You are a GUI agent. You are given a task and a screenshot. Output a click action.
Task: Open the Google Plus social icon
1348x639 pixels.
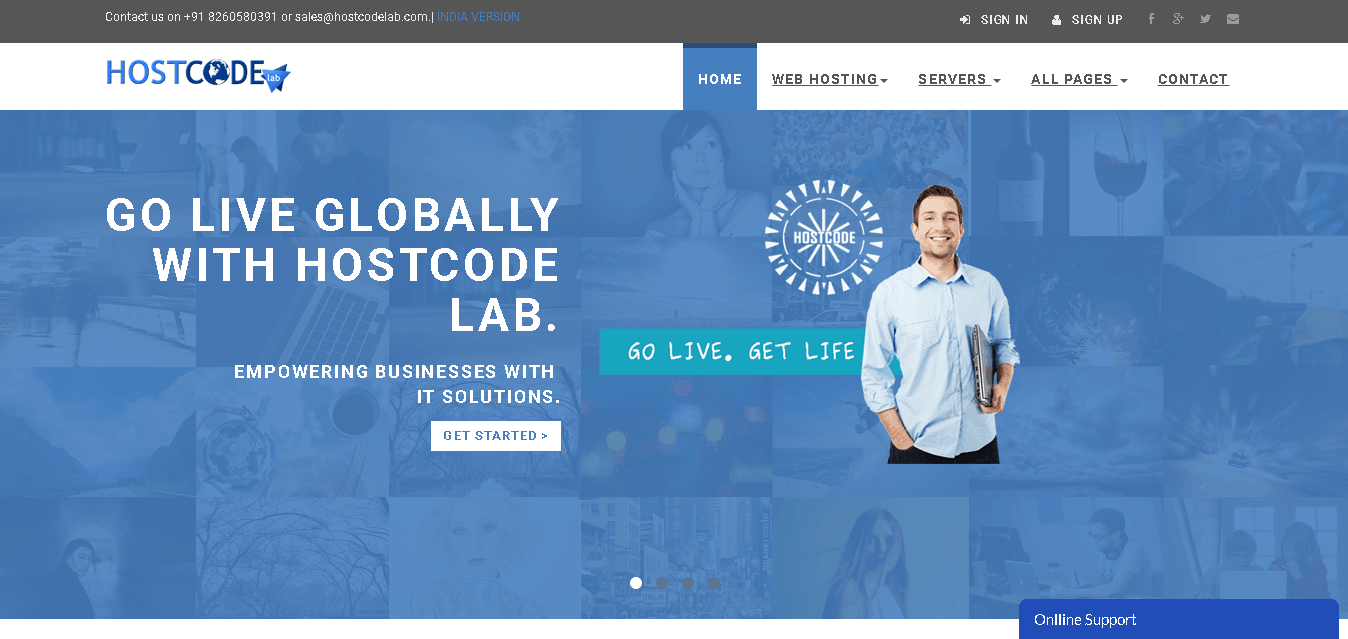(1178, 19)
